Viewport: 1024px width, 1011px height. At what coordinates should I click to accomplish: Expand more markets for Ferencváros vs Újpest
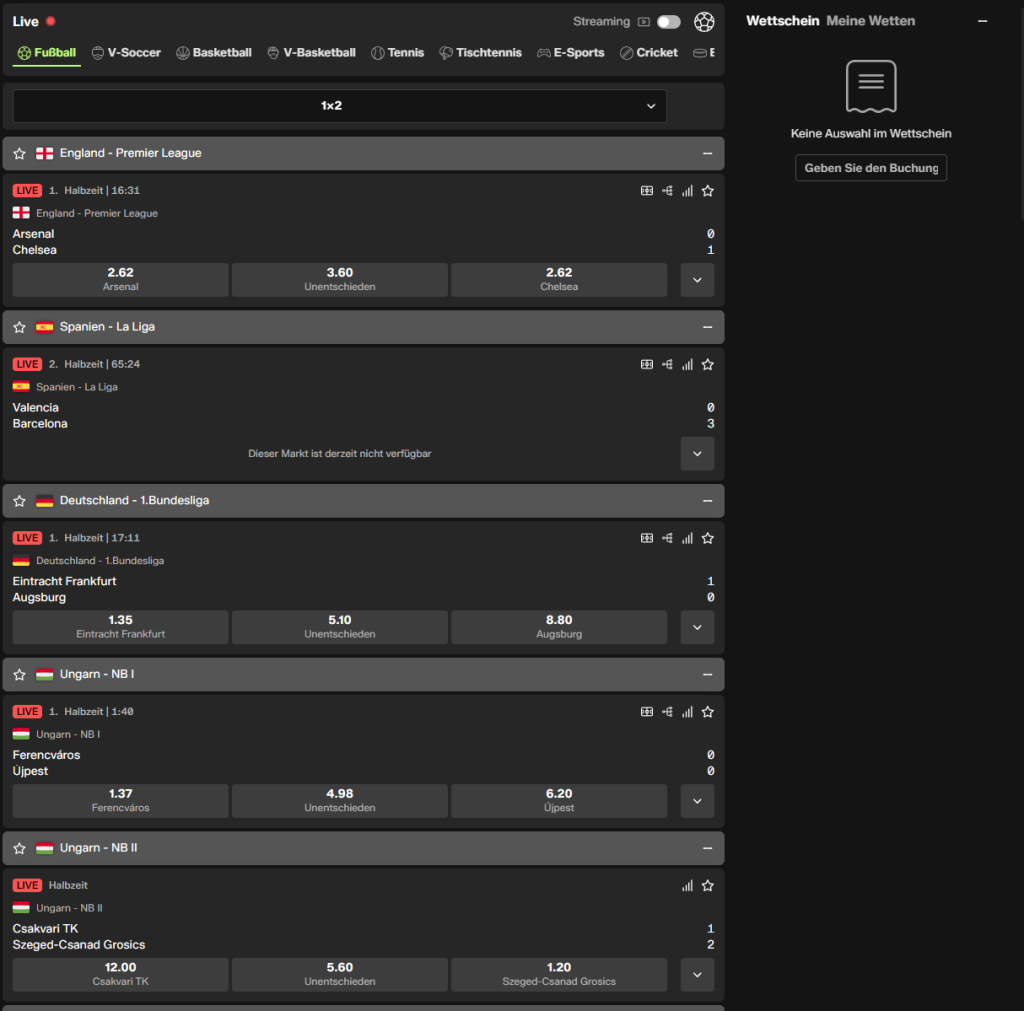coord(697,801)
